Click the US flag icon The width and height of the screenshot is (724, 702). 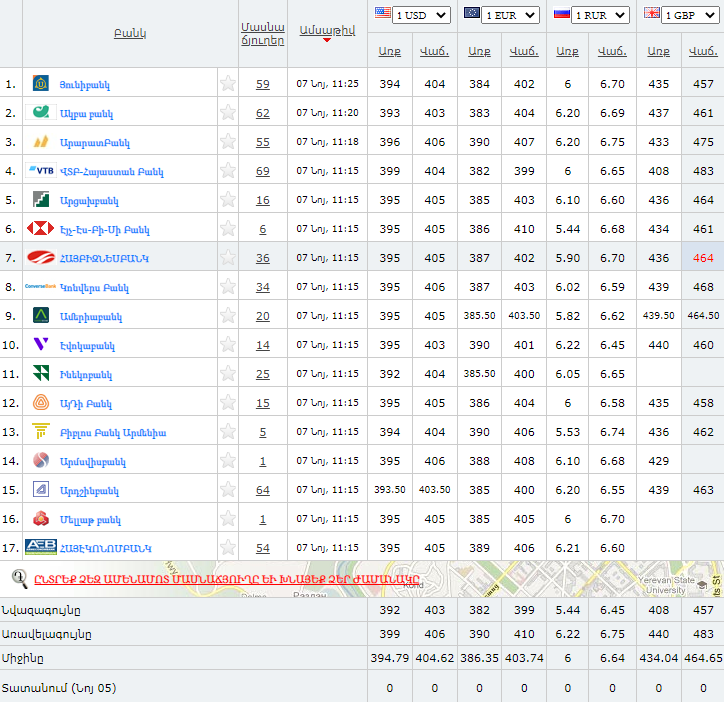[383, 12]
